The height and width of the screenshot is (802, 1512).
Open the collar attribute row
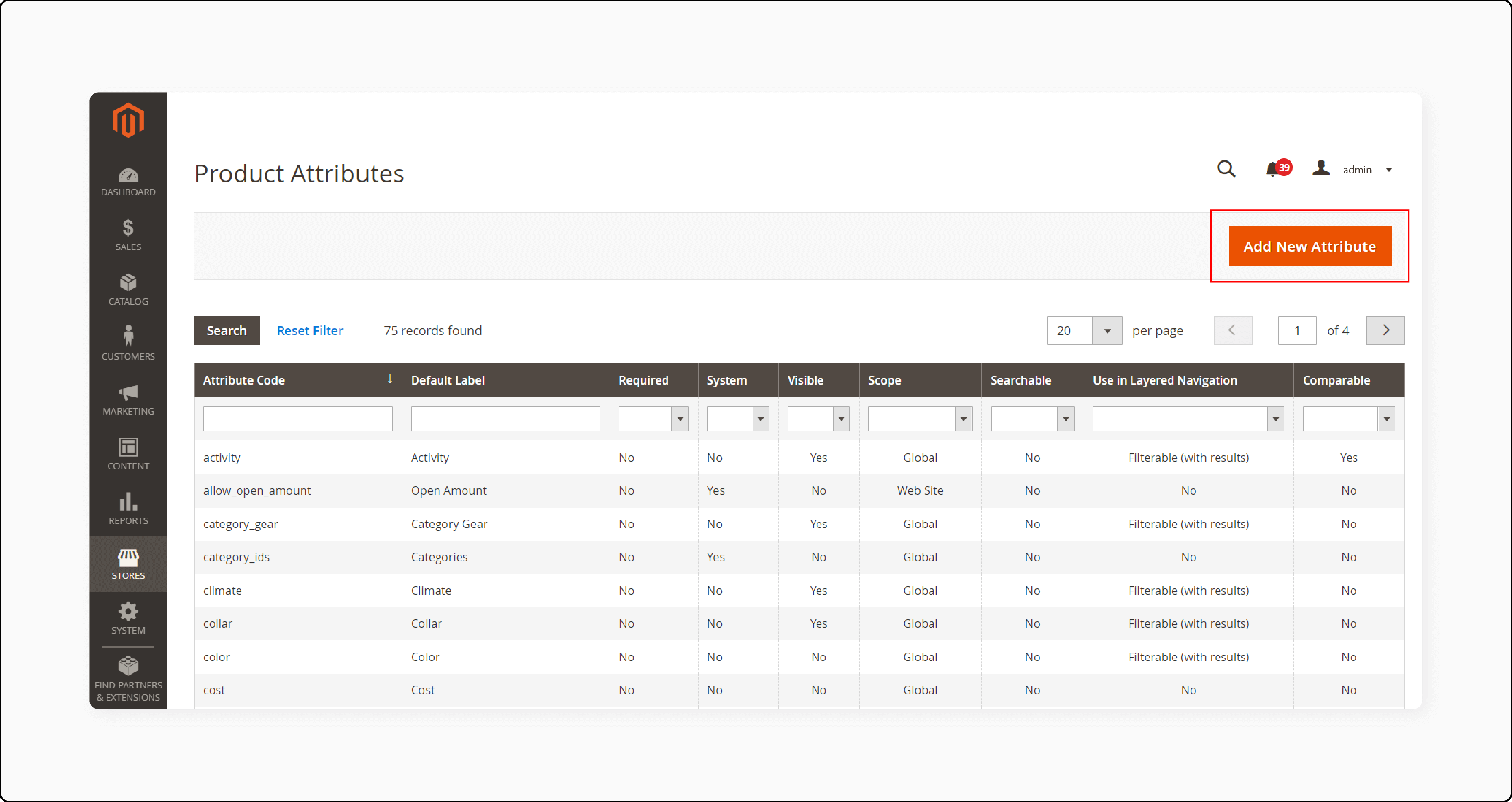pos(799,623)
